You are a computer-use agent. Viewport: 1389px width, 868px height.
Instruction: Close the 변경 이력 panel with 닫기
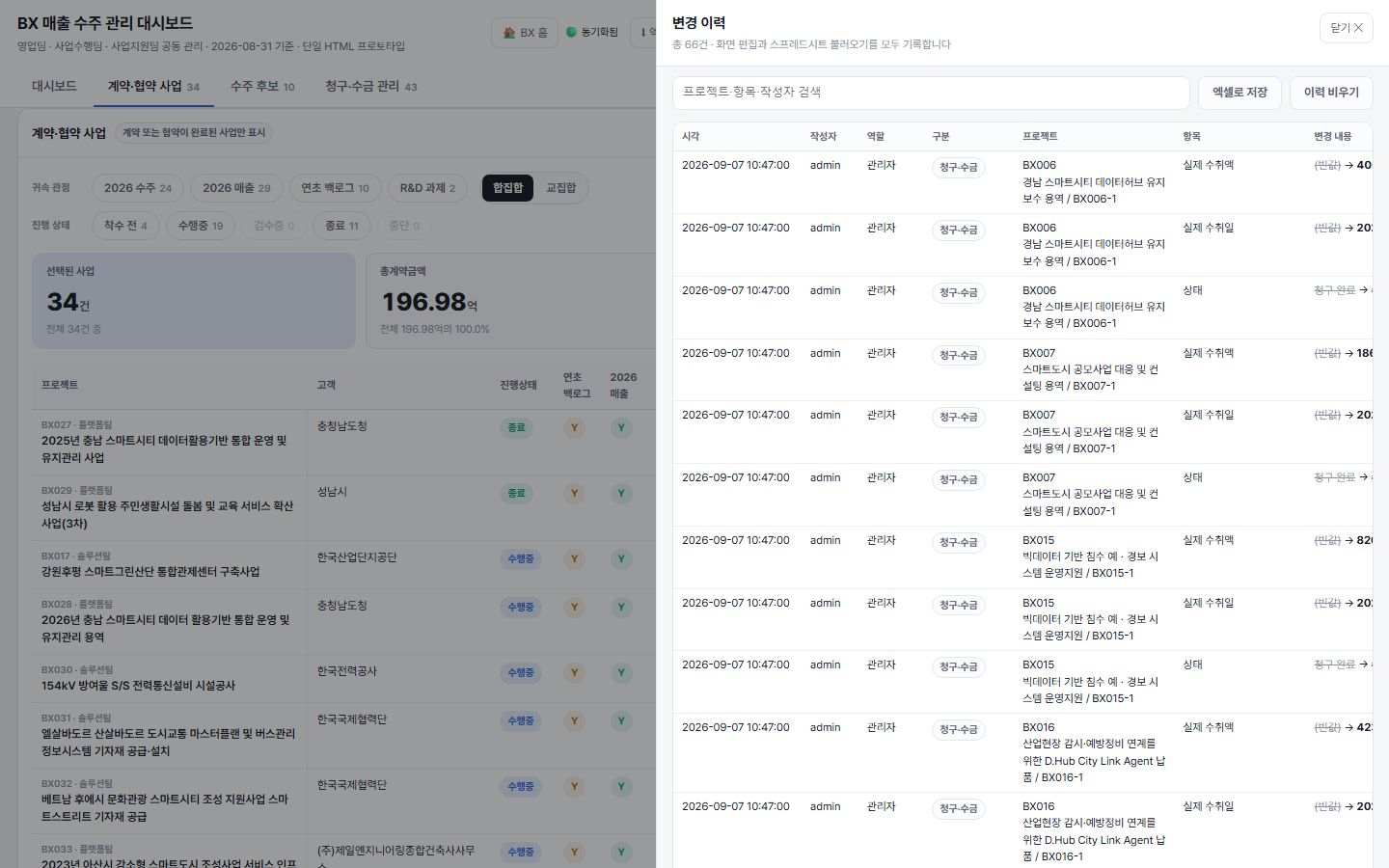pyautogui.click(x=1346, y=28)
